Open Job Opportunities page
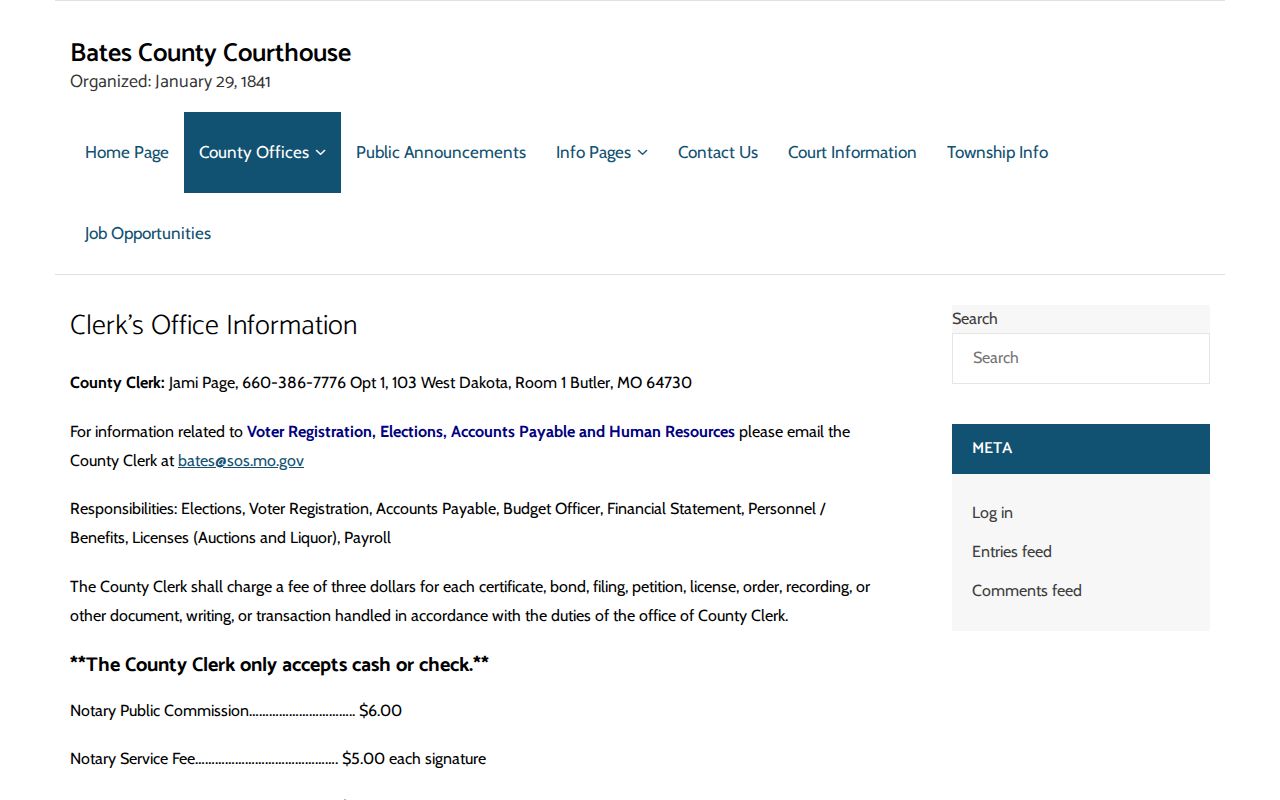 pos(148,233)
